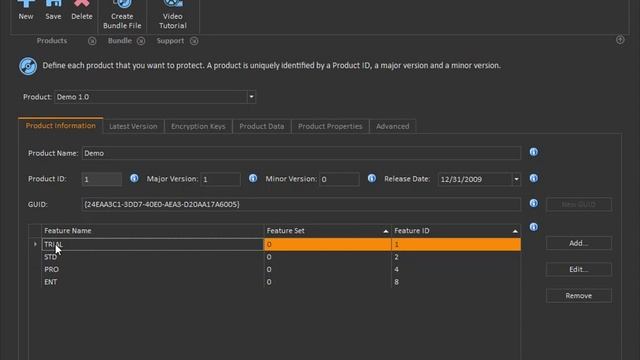This screenshot has height=360, width=640.
Task: Collapse the Bundle ribbon group
Action: (x=141, y=41)
